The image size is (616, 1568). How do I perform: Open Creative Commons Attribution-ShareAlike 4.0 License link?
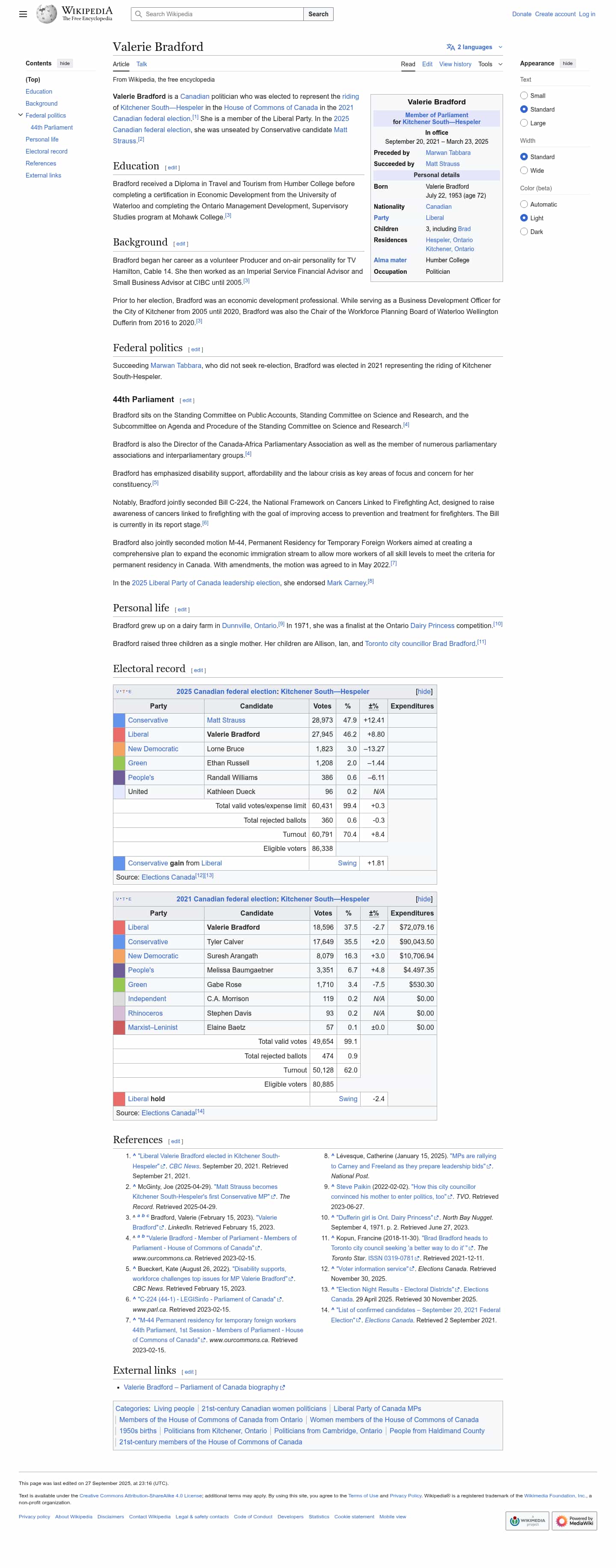click(141, 1495)
